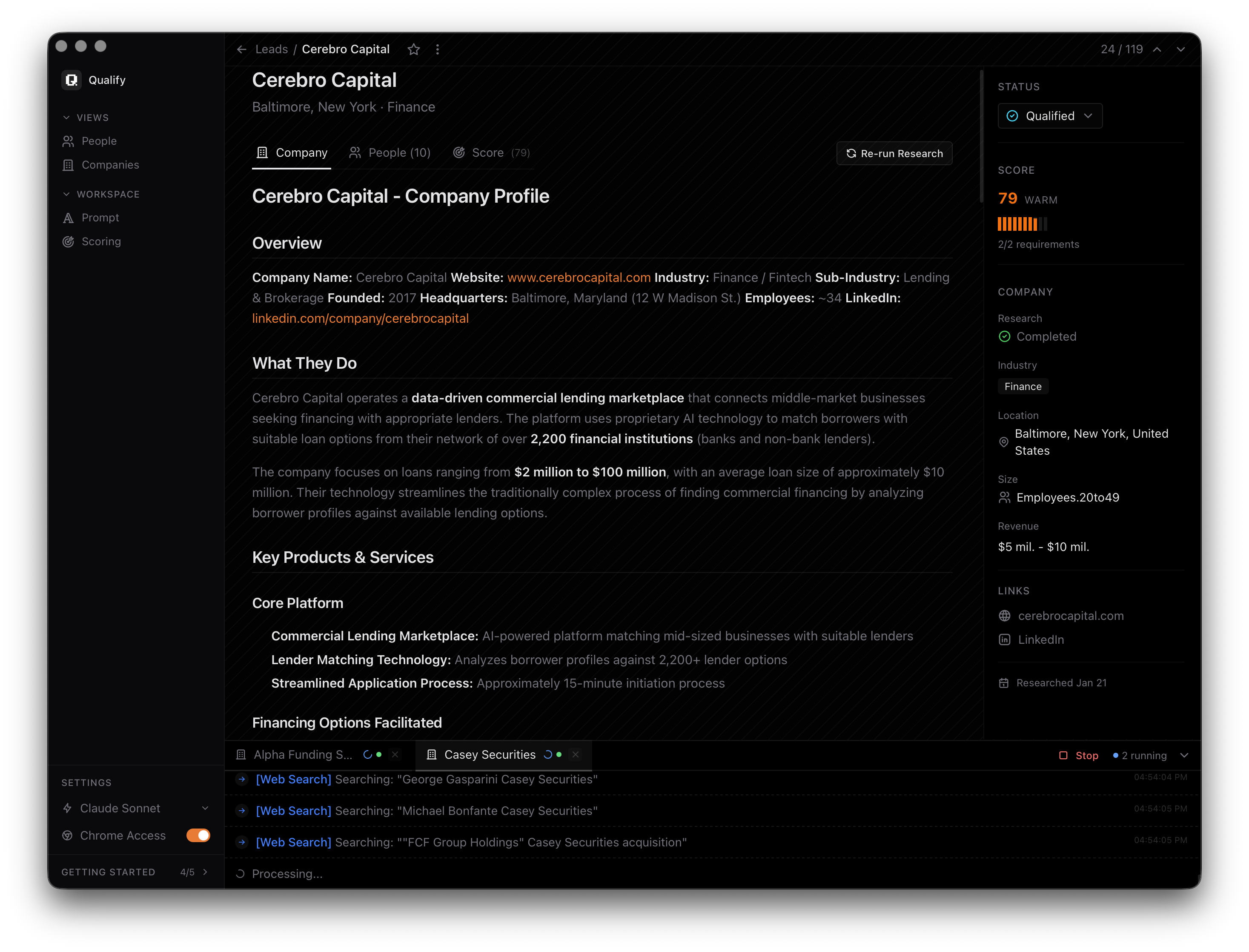Open cerebrocapital.com in Links section
The height and width of the screenshot is (952, 1249).
click(x=1071, y=616)
